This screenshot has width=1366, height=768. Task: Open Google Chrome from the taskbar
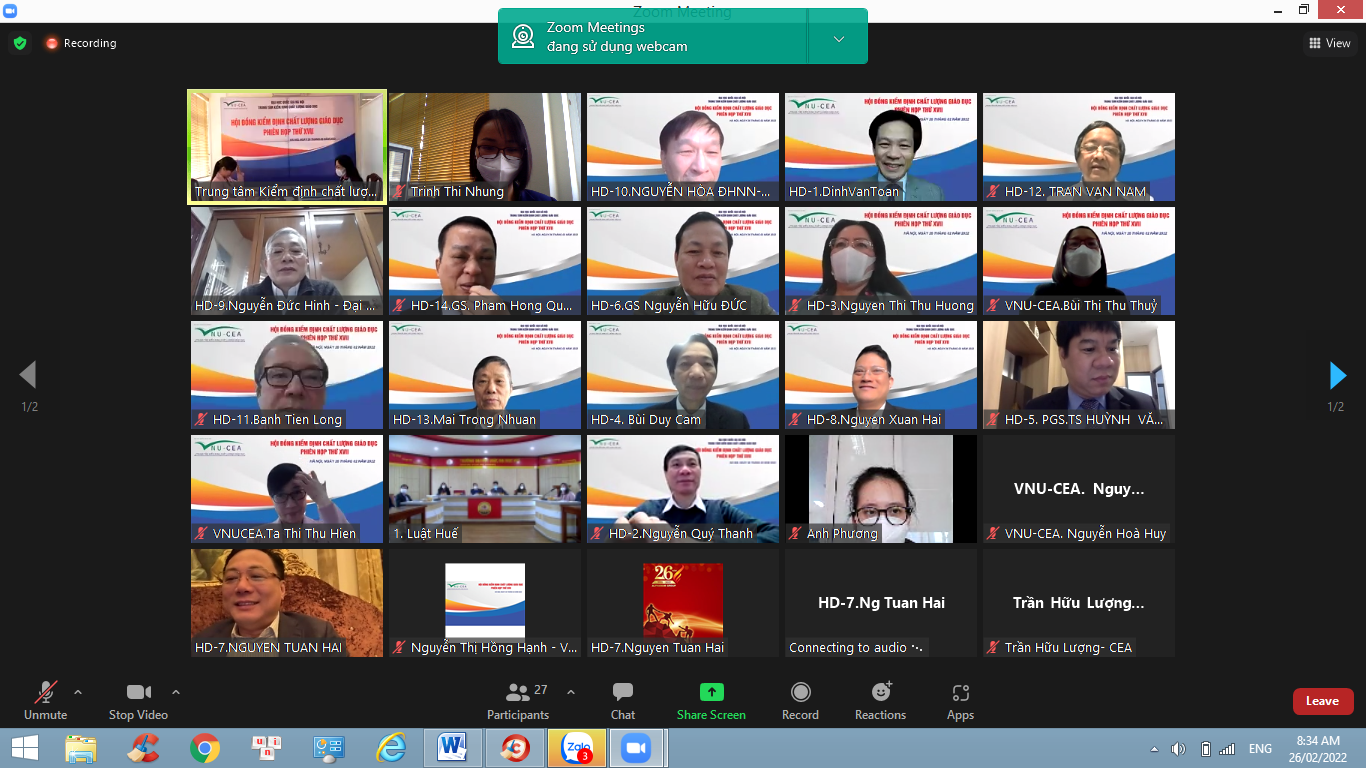pos(205,748)
